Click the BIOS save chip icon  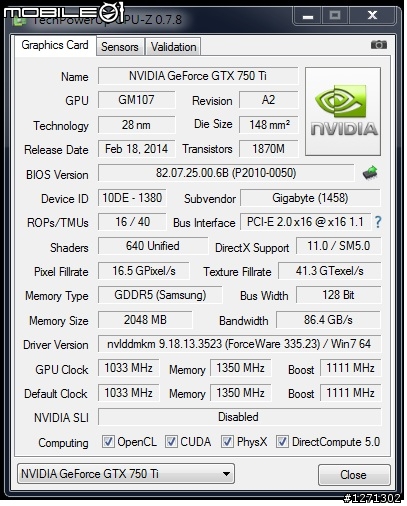[370, 173]
